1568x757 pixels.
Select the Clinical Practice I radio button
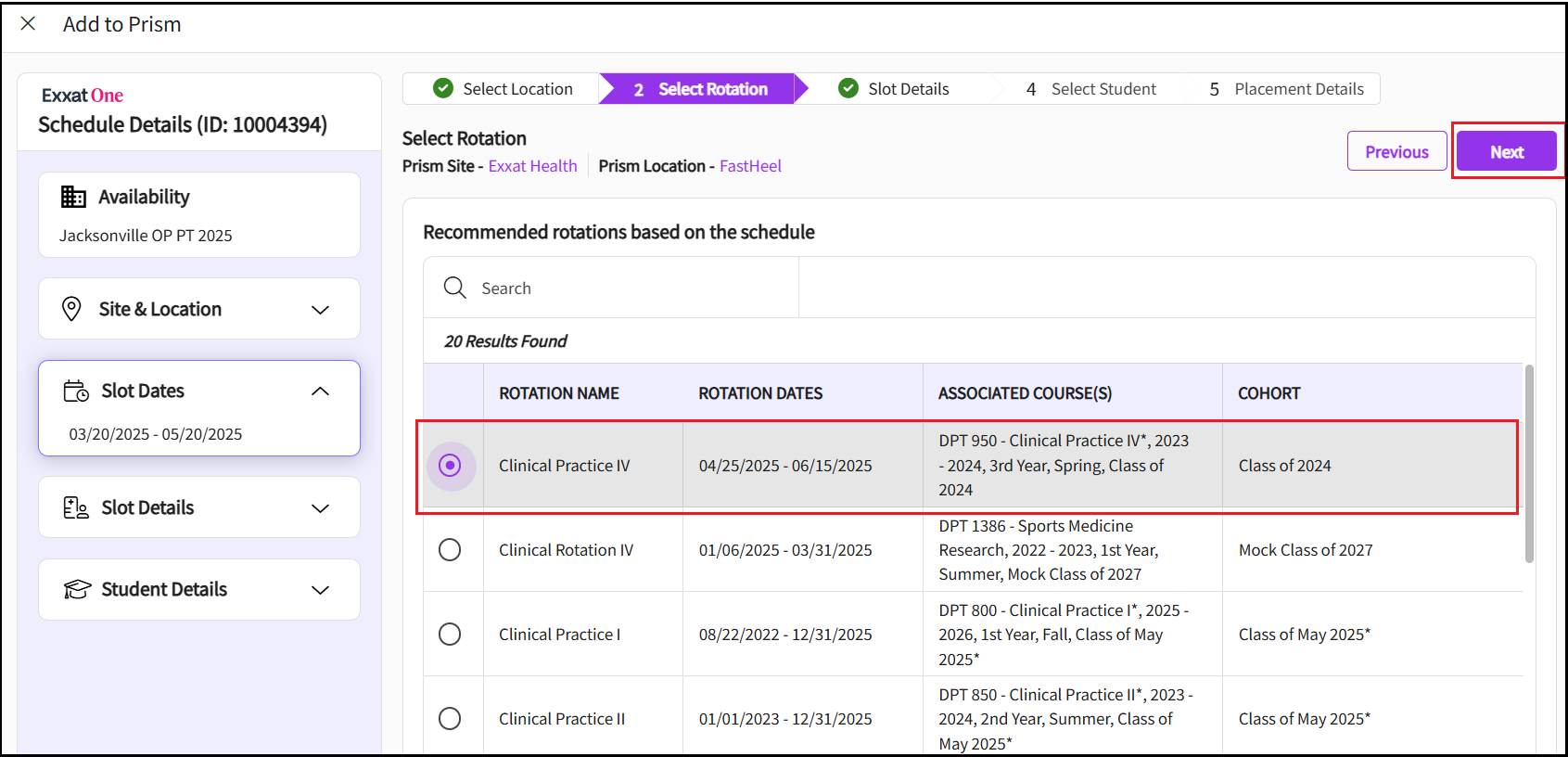click(450, 635)
